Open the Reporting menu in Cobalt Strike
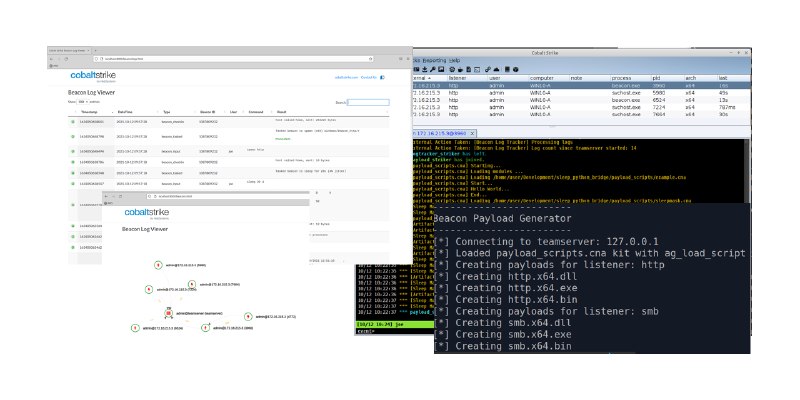The image size is (800, 400). [x=434, y=60]
